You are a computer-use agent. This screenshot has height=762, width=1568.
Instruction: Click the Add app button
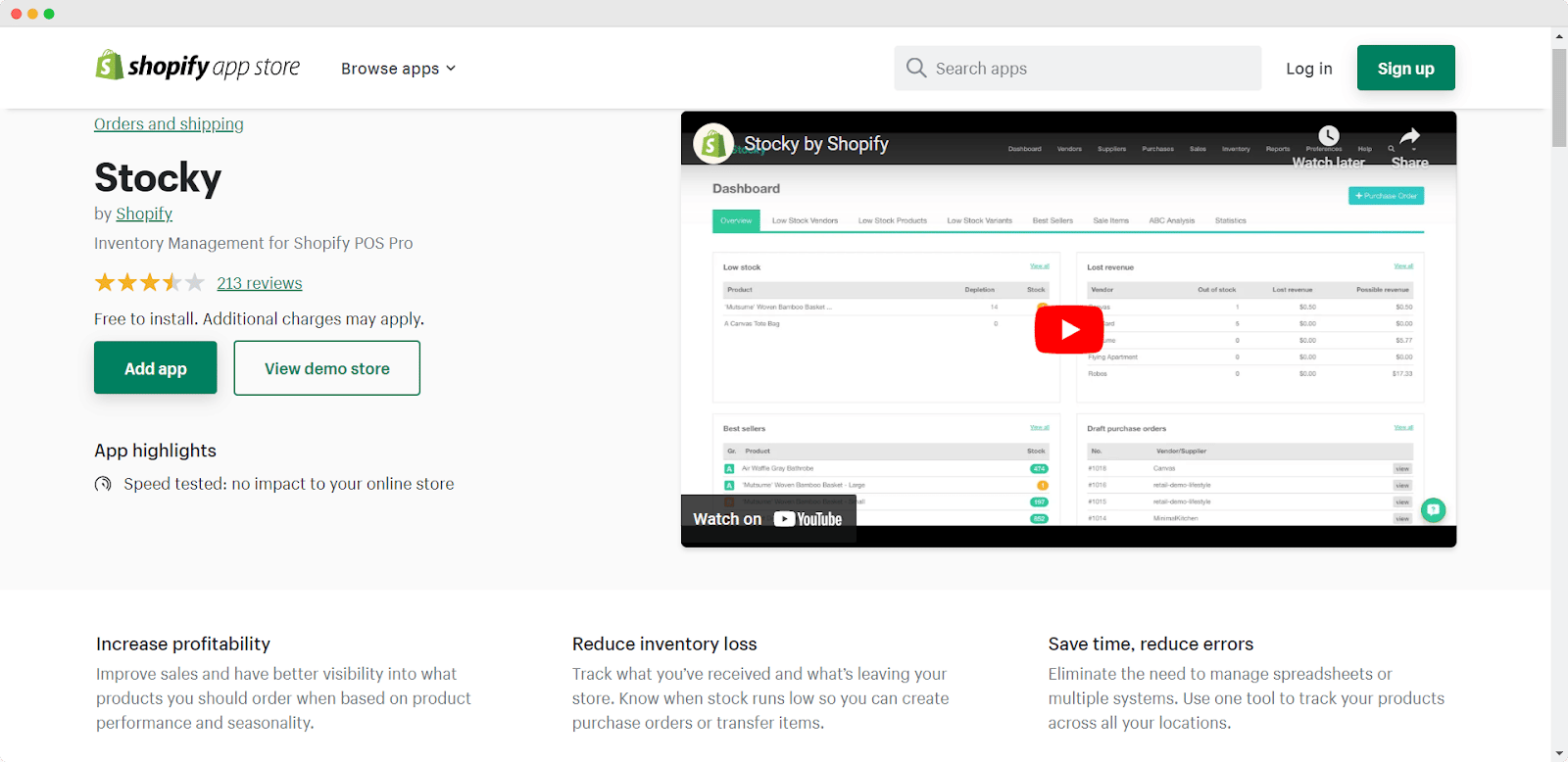[x=155, y=368]
